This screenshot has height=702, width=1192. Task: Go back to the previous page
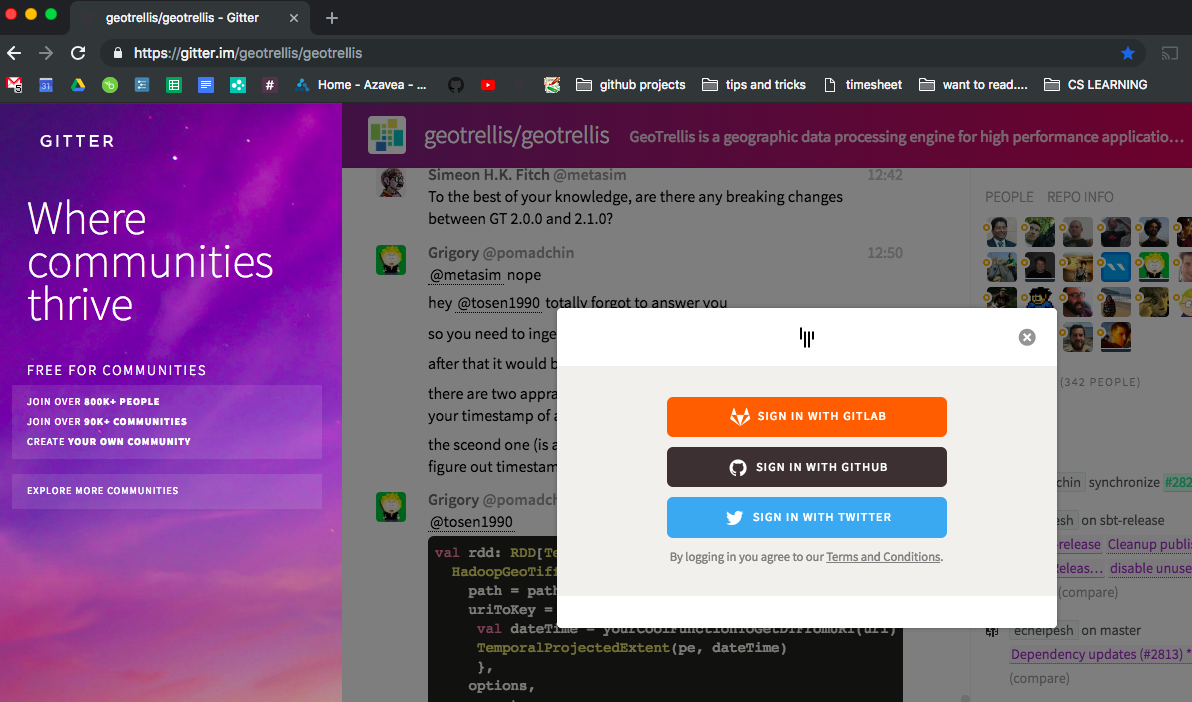click(x=14, y=53)
